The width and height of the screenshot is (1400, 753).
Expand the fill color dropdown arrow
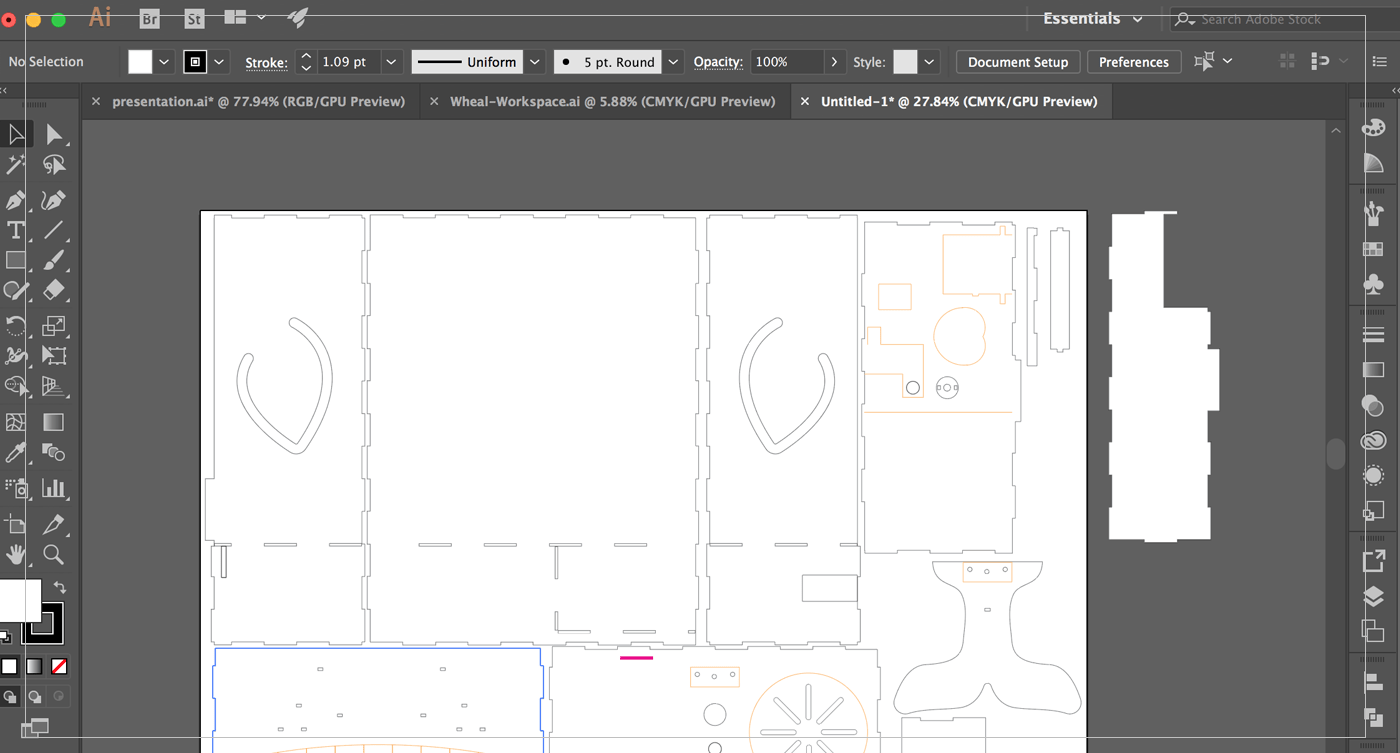pos(165,62)
